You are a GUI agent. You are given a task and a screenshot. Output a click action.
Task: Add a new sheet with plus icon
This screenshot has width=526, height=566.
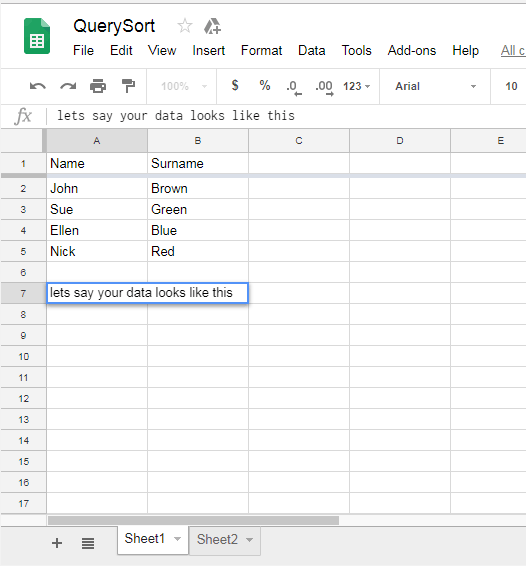57,543
